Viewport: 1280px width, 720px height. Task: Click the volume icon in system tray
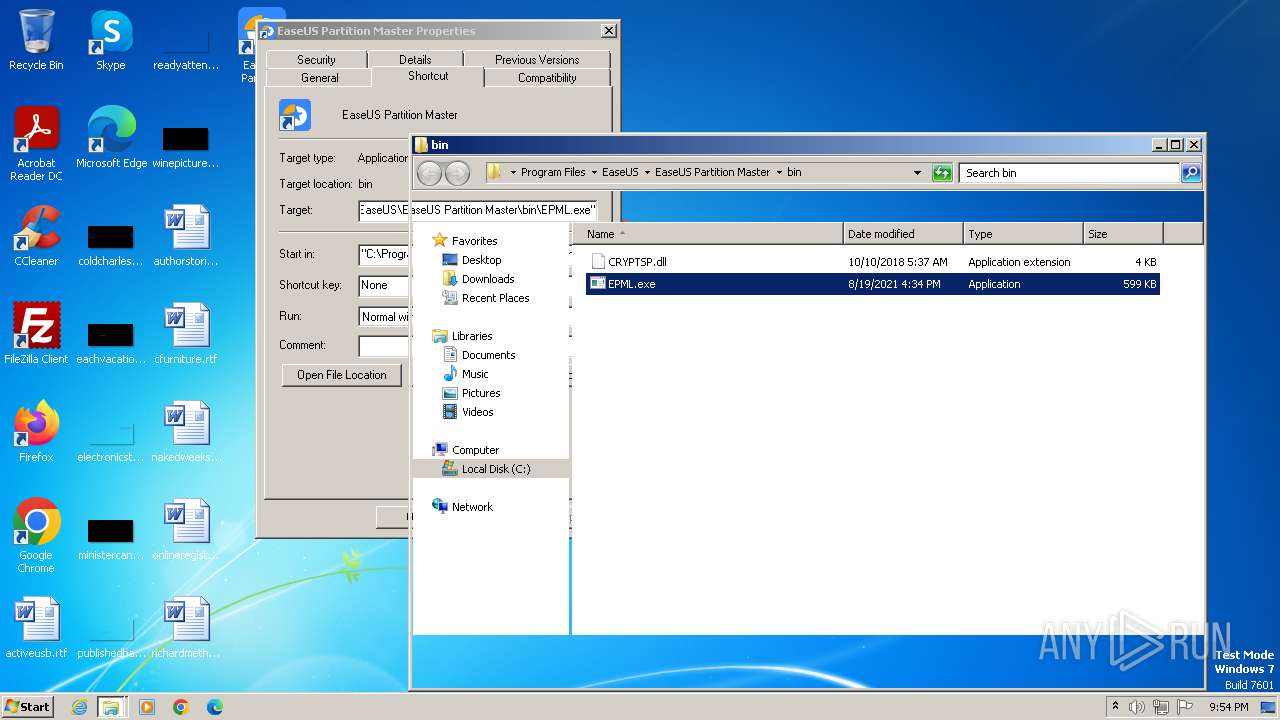[x=1137, y=707]
